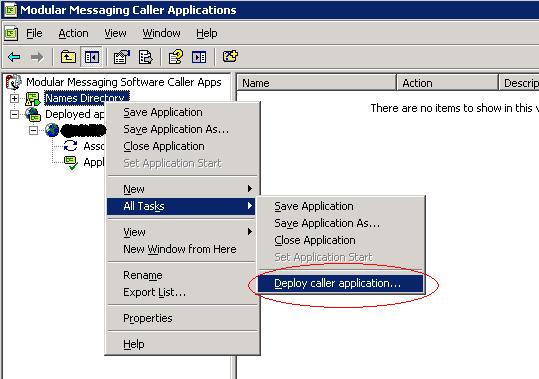Choose Close Application in main context menu
Viewport: 539px width, 379px height.
pyautogui.click(x=182, y=146)
